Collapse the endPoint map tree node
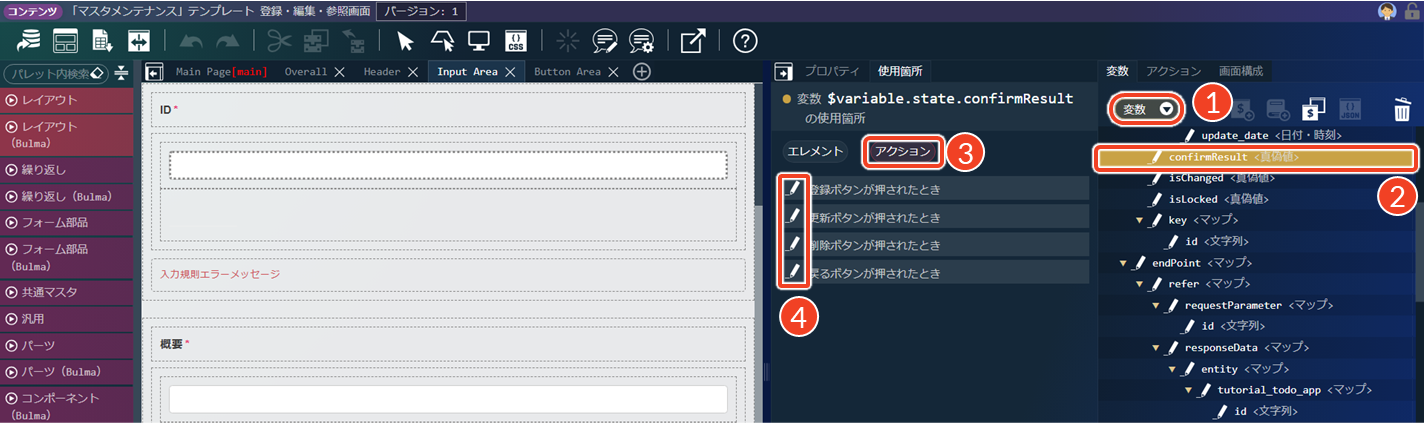The image size is (1425, 425). tap(1123, 263)
